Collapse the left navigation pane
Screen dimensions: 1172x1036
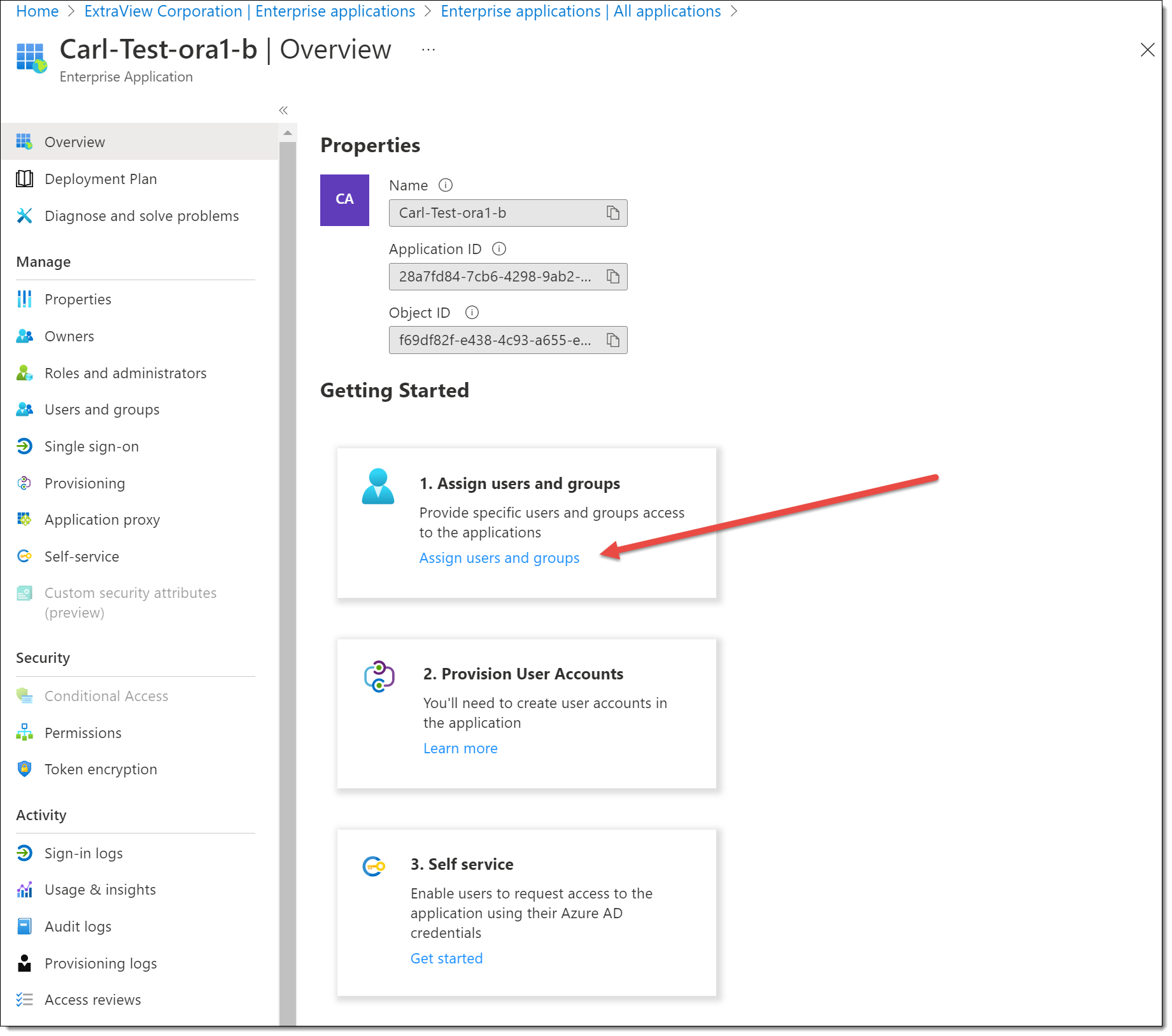pos(283,111)
